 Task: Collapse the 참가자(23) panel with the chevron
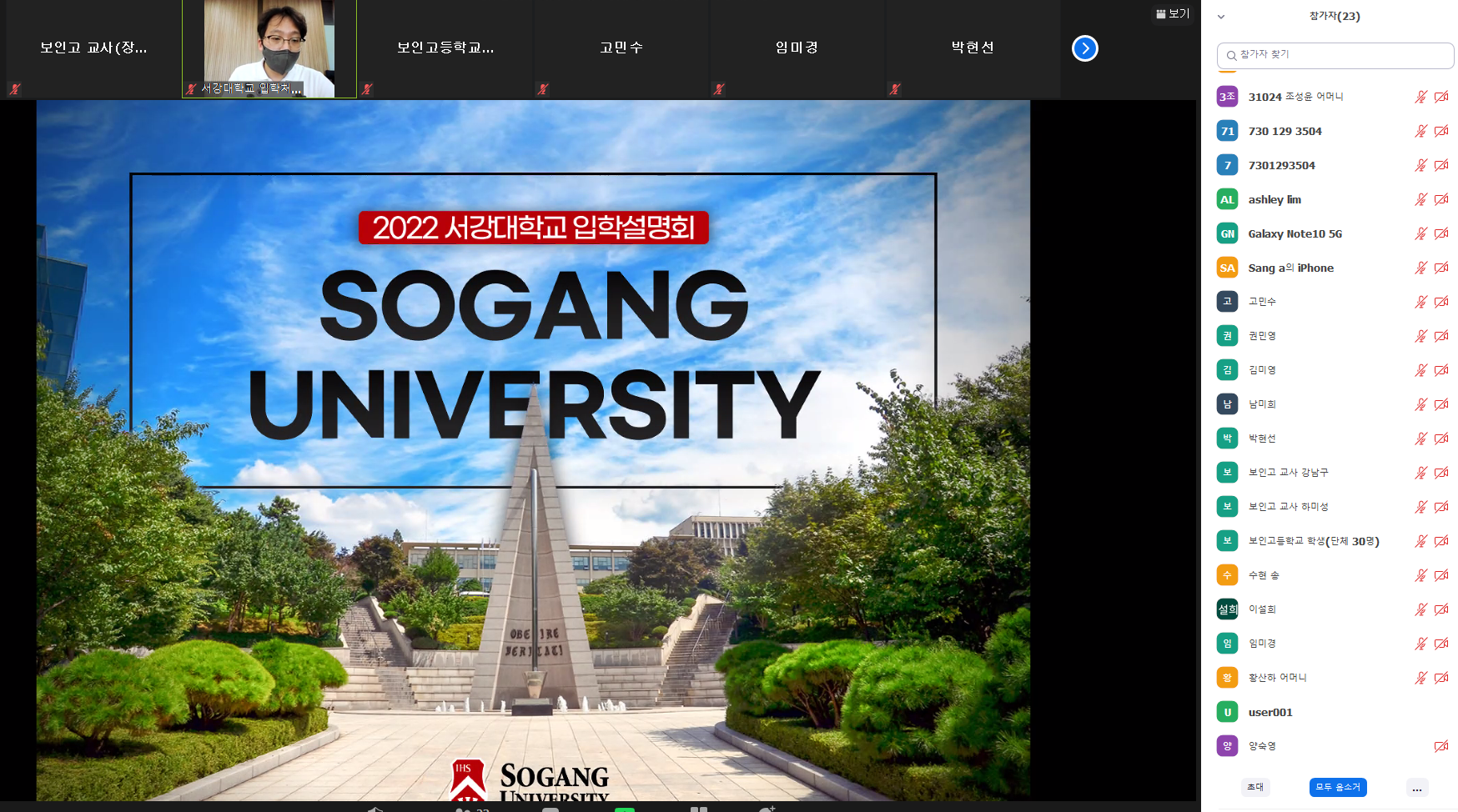pos(1221,17)
